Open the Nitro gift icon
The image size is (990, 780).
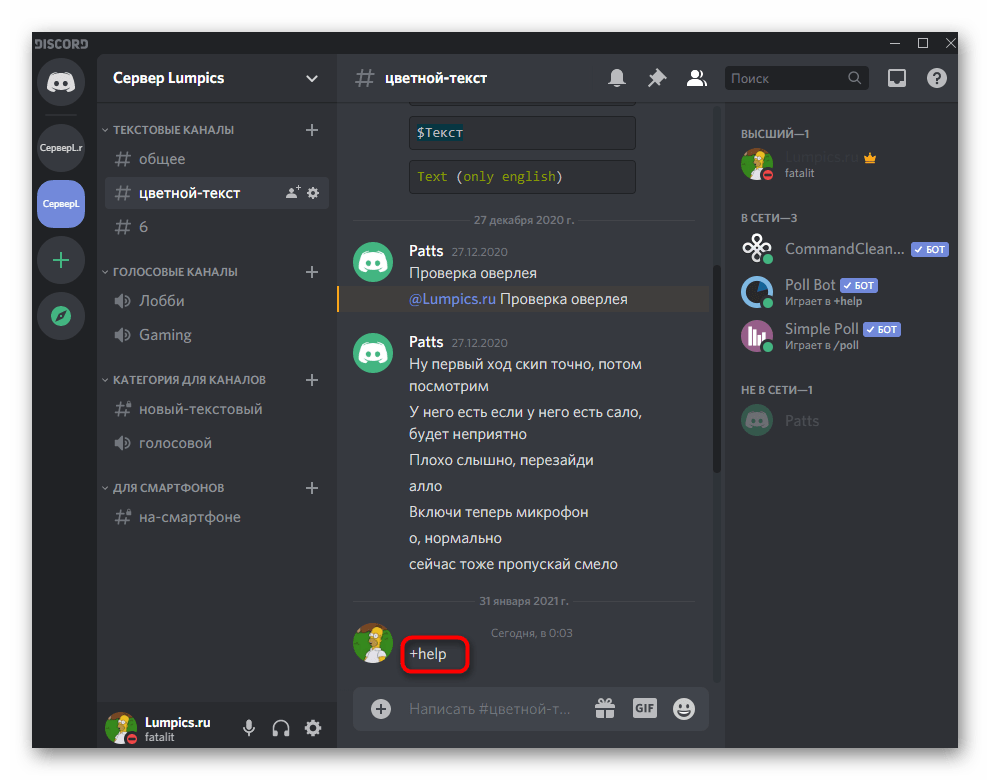[x=605, y=709]
